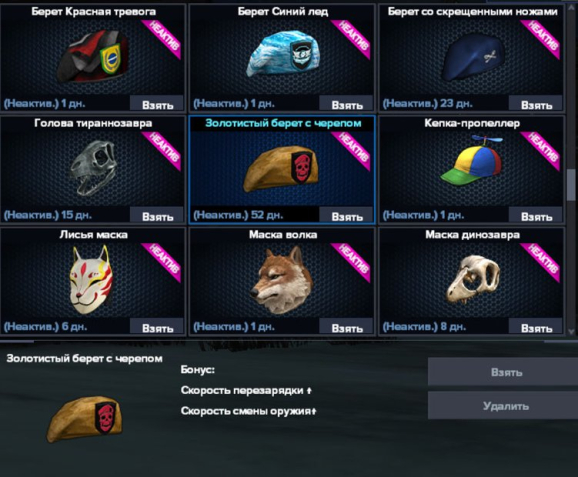The image size is (578, 477).
Task: Click the Удалить button
Action: 504,405
